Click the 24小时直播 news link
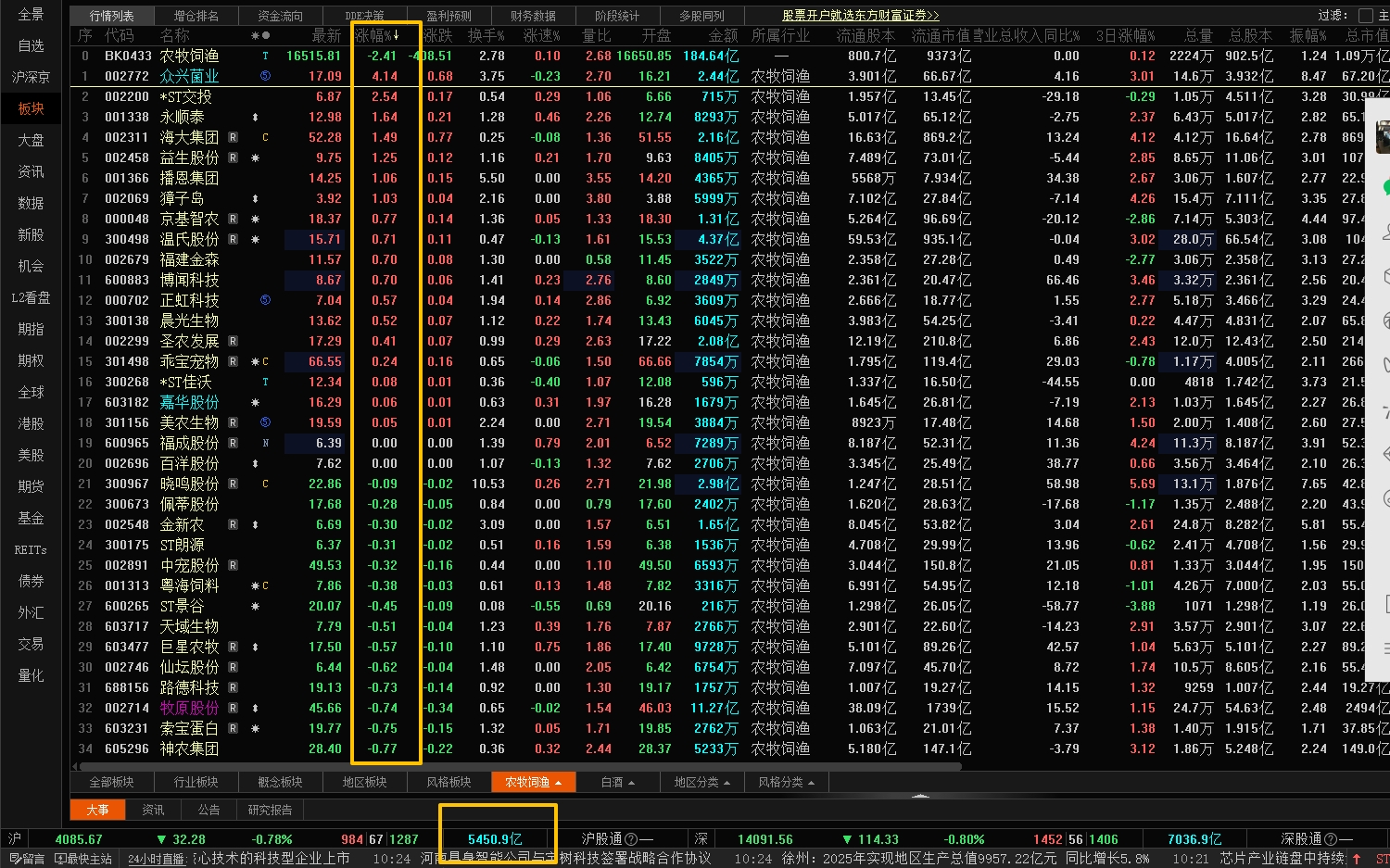The width and height of the screenshot is (1390, 868). tap(155, 859)
